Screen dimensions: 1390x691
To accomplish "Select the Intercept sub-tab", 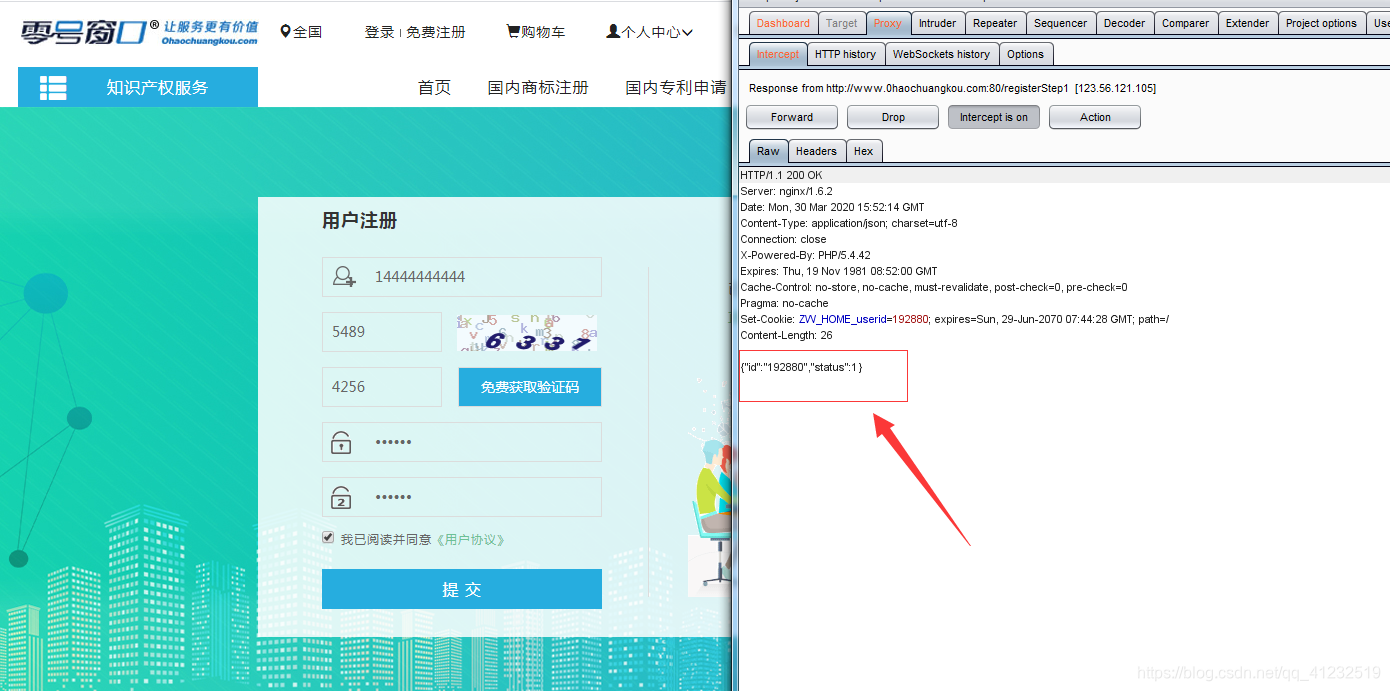I will point(778,54).
